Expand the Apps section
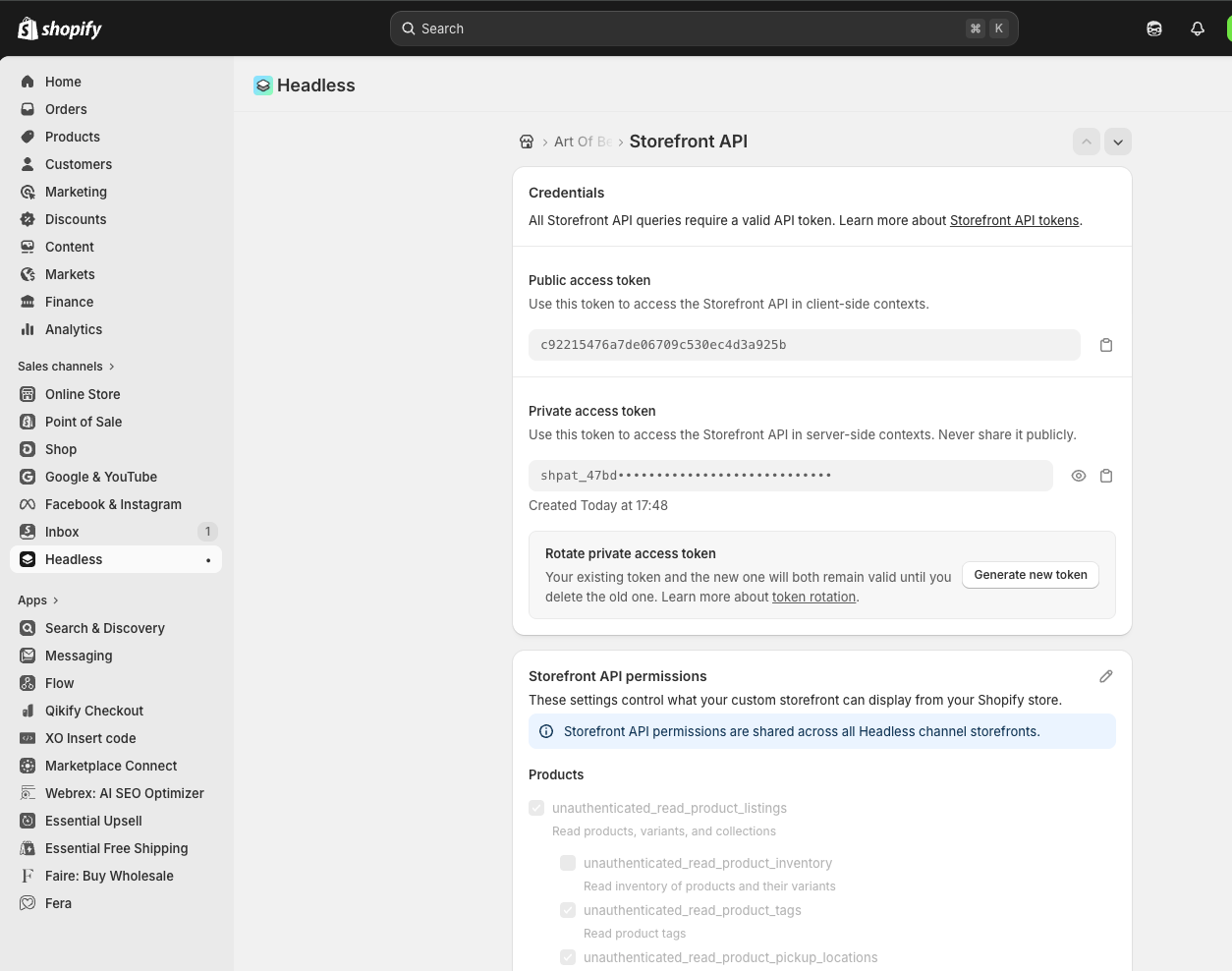Image resolution: width=1232 pixels, height=971 pixels. (x=38, y=600)
